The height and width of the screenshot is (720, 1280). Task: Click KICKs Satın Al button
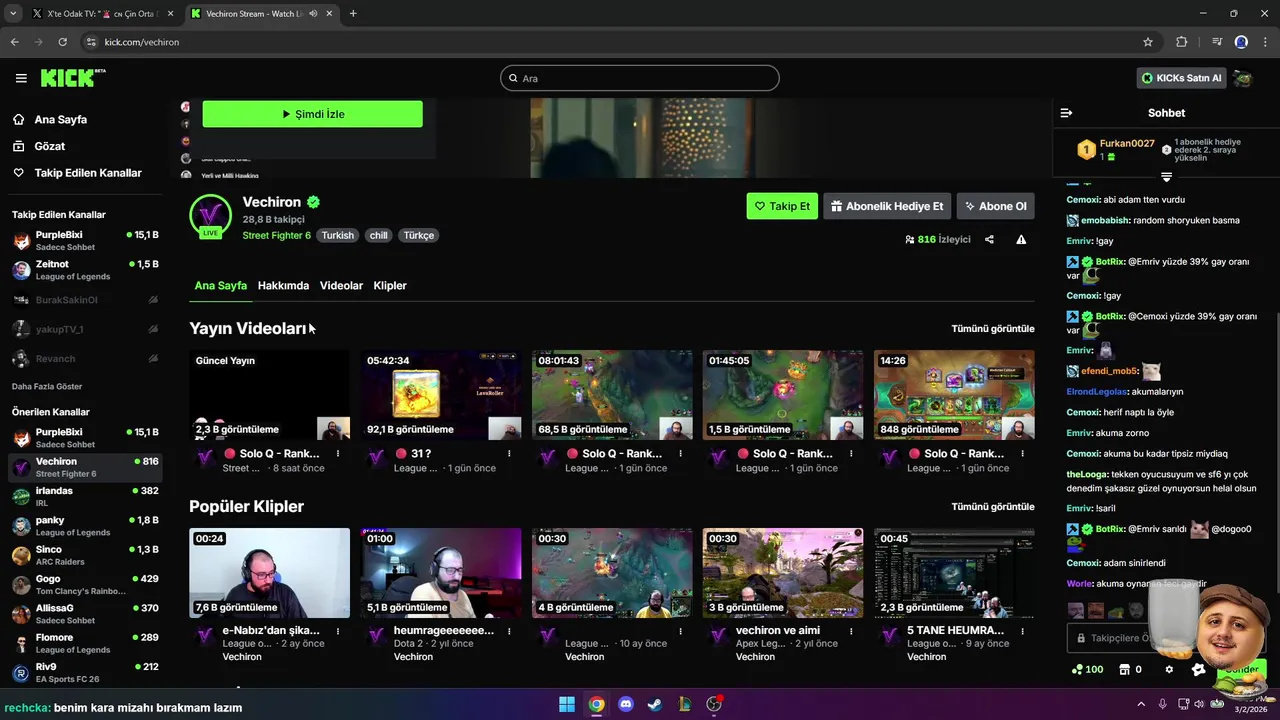point(1181,78)
